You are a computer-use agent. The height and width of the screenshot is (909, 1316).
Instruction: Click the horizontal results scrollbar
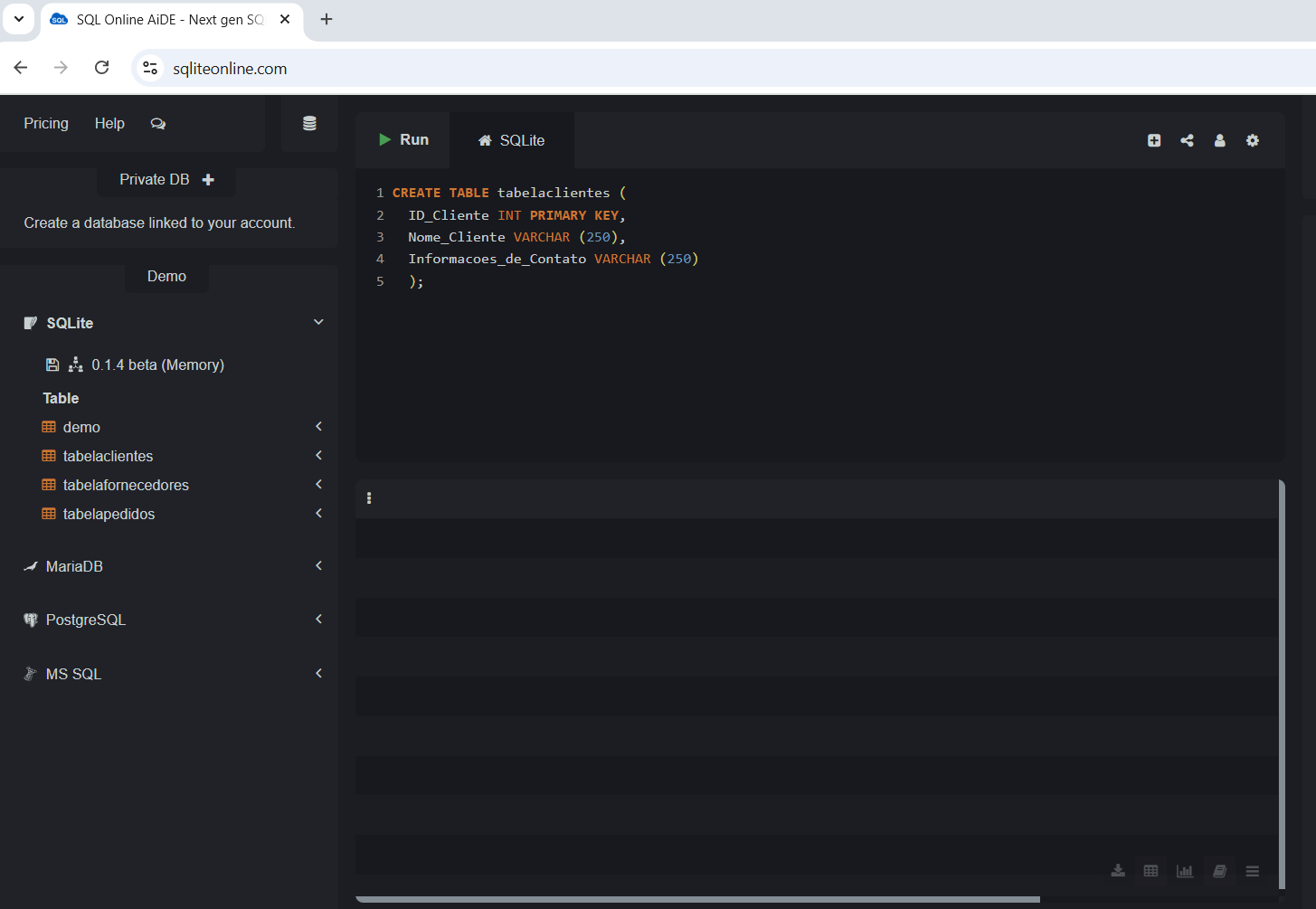pos(697,899)
